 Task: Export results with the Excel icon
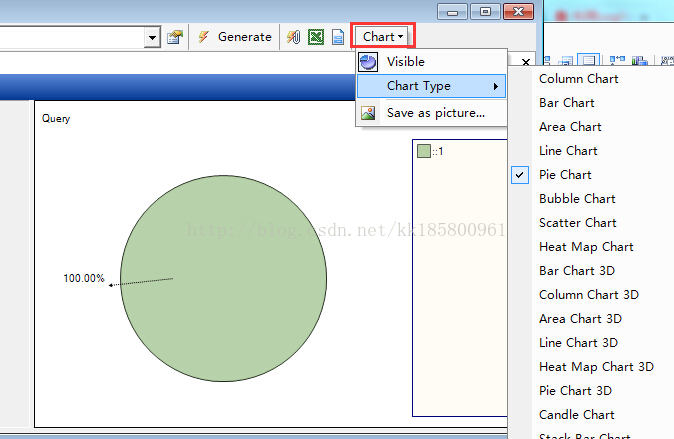[x=316, y=37]
